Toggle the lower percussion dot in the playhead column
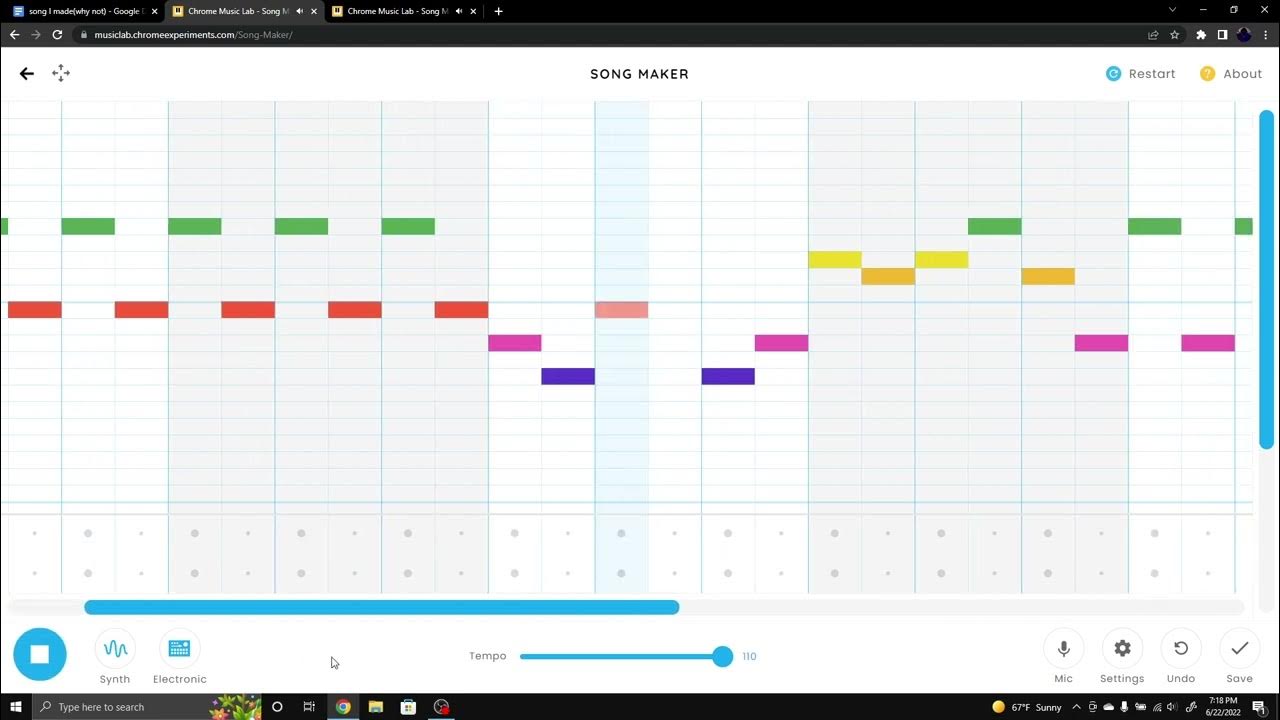Screen dimensions: 1280x720 pyautogui.click(x=621, y=573)
